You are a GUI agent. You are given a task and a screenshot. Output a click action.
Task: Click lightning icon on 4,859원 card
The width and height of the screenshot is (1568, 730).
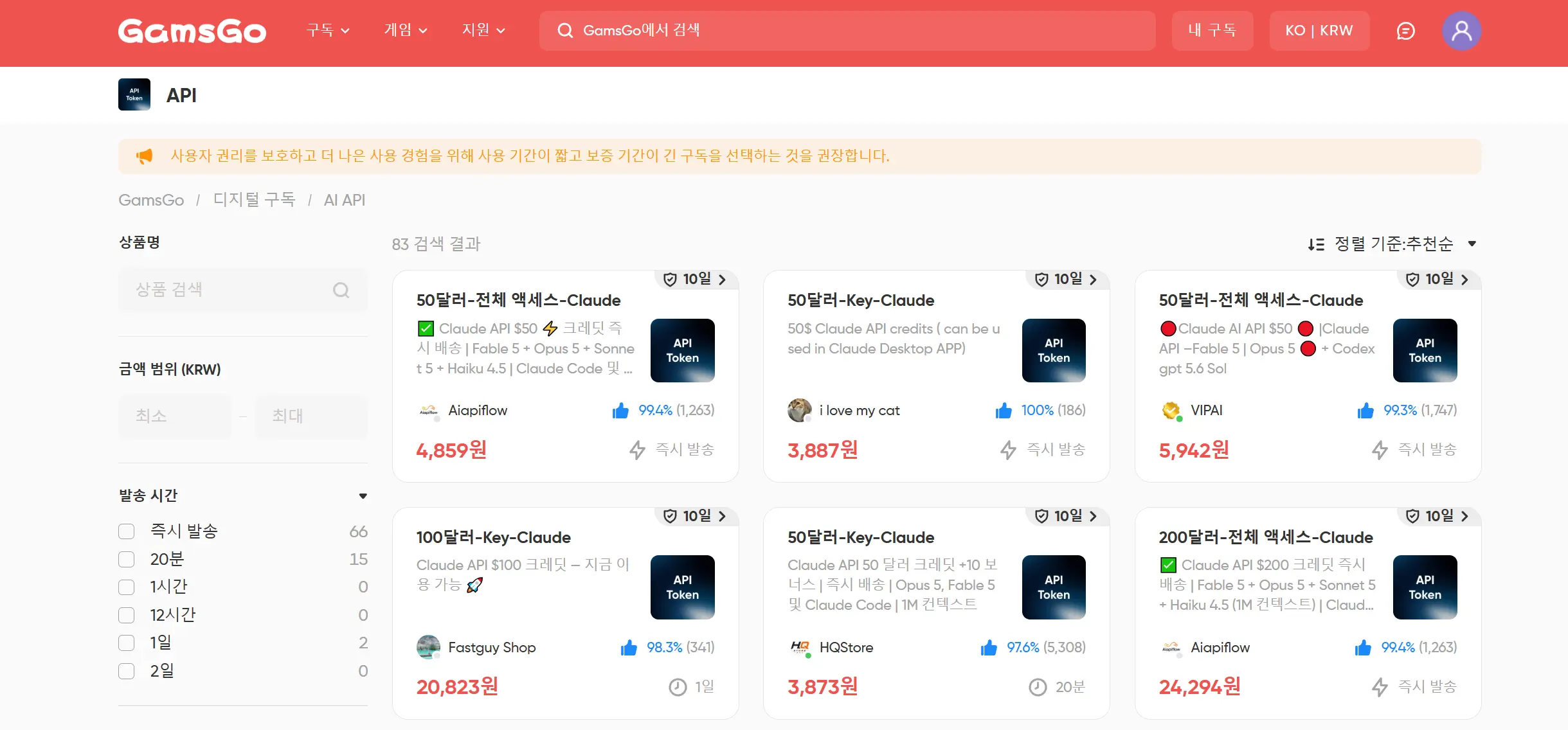(x=637, y=450)
